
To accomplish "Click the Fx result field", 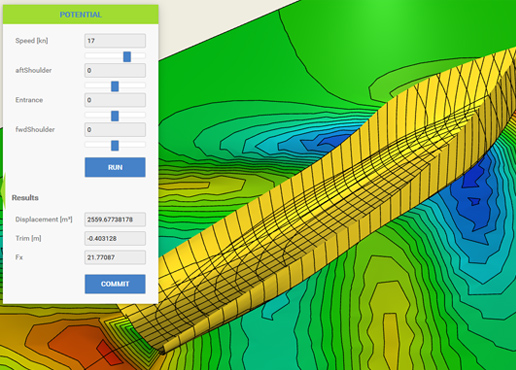I will (x=115, y=257).
